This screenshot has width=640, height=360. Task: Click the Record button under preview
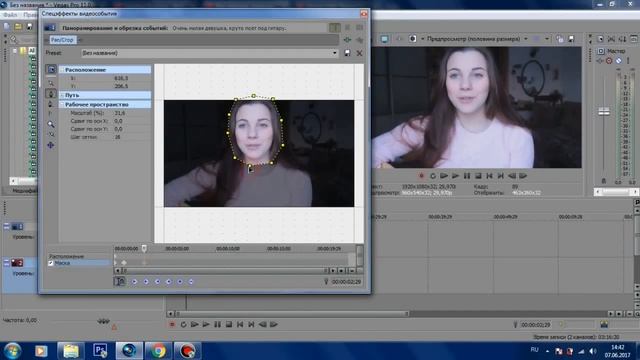coord(422,176)
